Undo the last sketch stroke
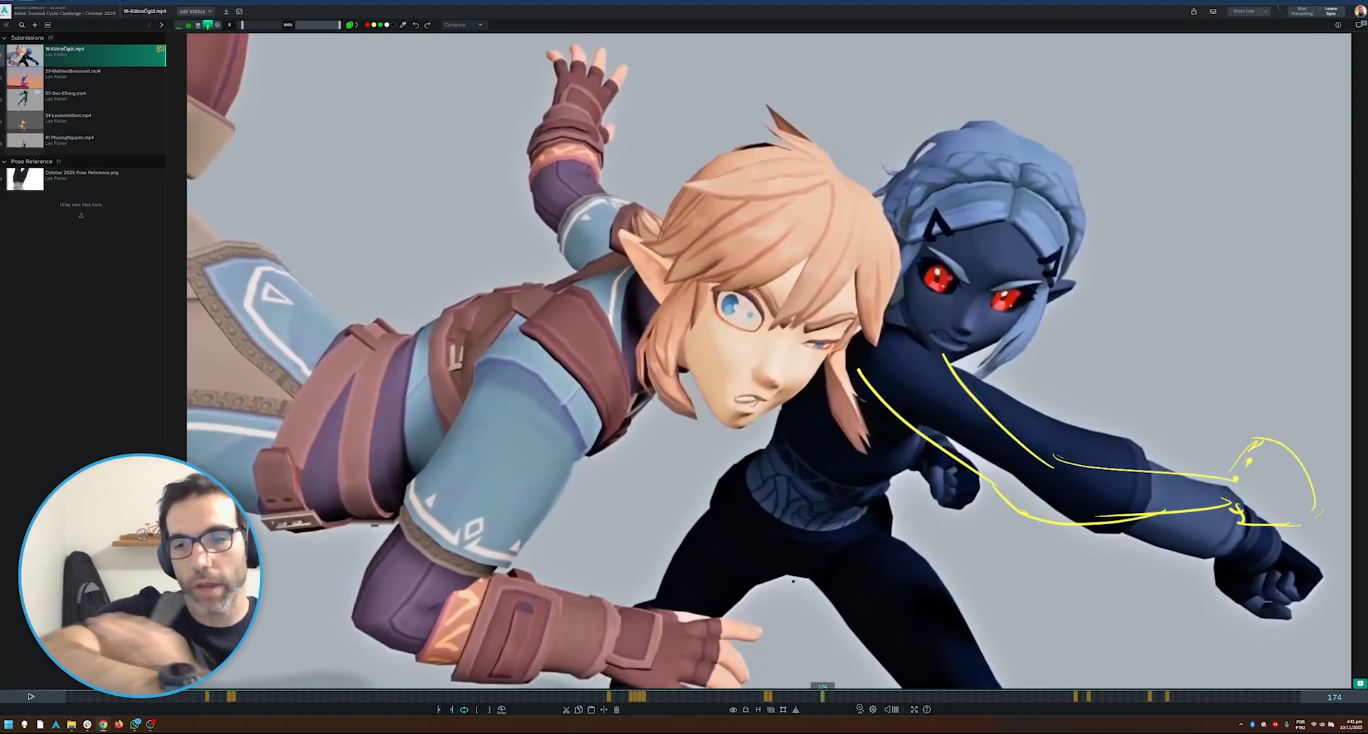This screenshot has width=1368, height=734. point(416,25)
